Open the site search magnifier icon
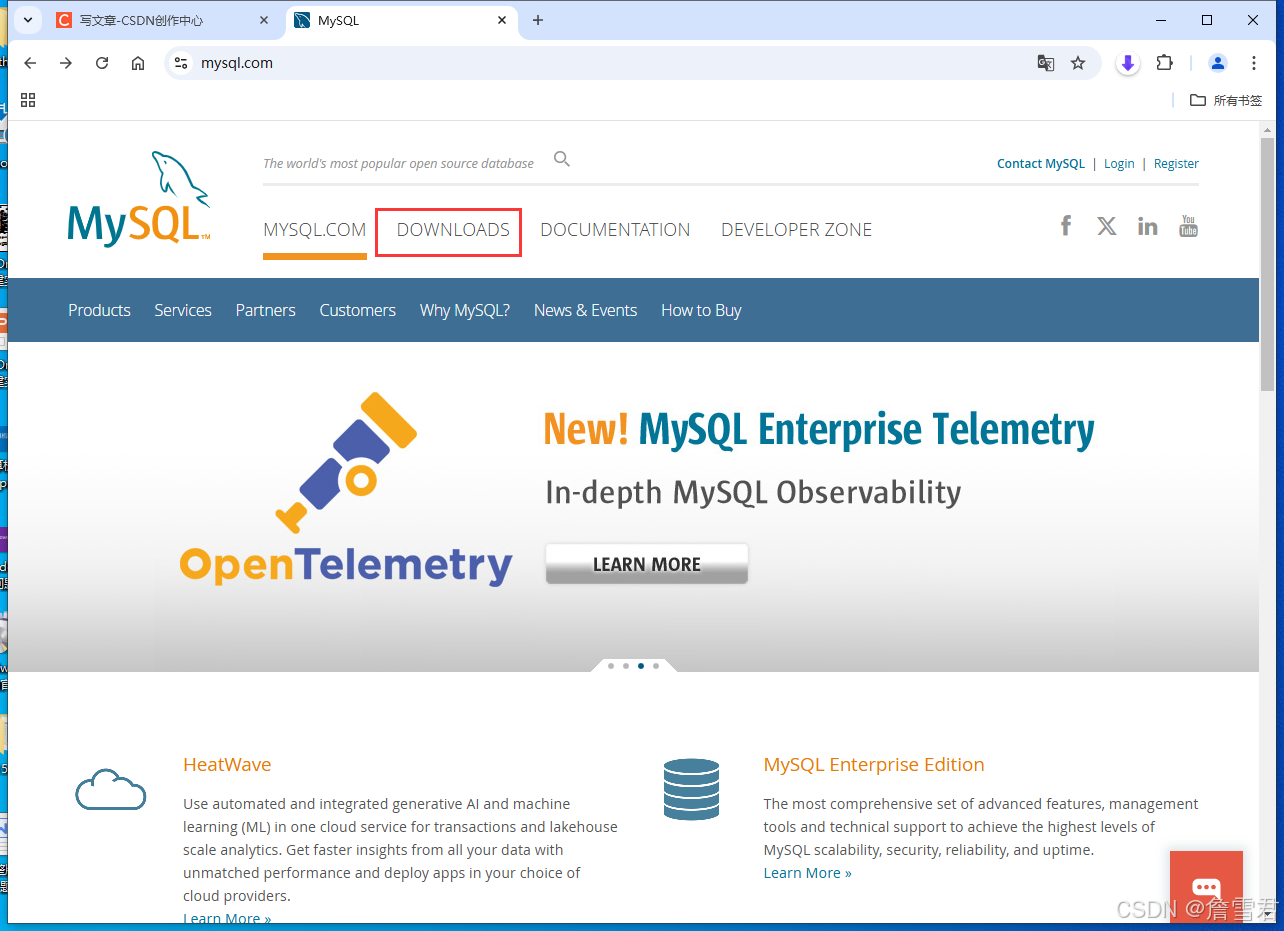The height and width of the screenshot is (931, 1284). pyautogui.click(x=562, y=159)
